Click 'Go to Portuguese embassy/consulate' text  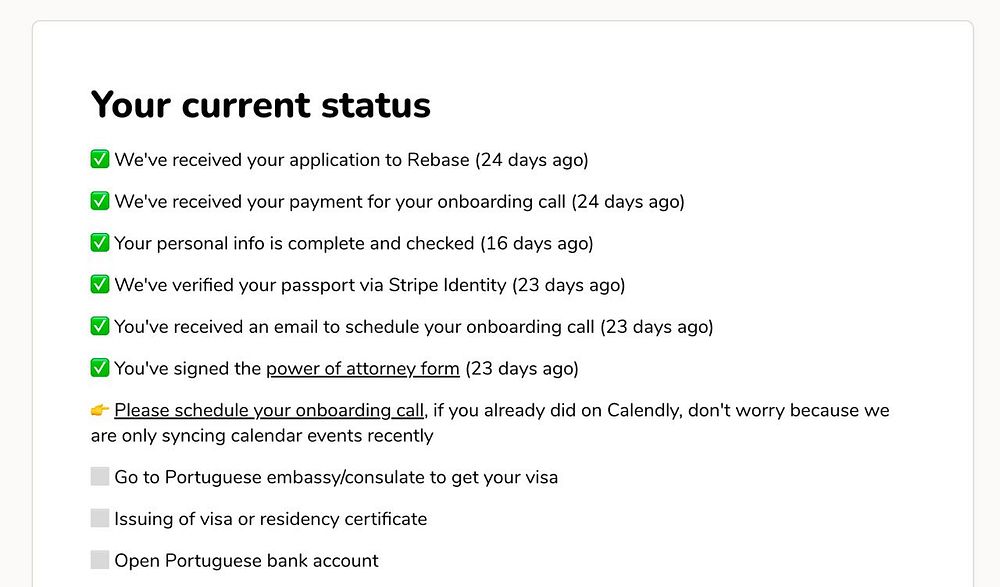tap(336, 478)
